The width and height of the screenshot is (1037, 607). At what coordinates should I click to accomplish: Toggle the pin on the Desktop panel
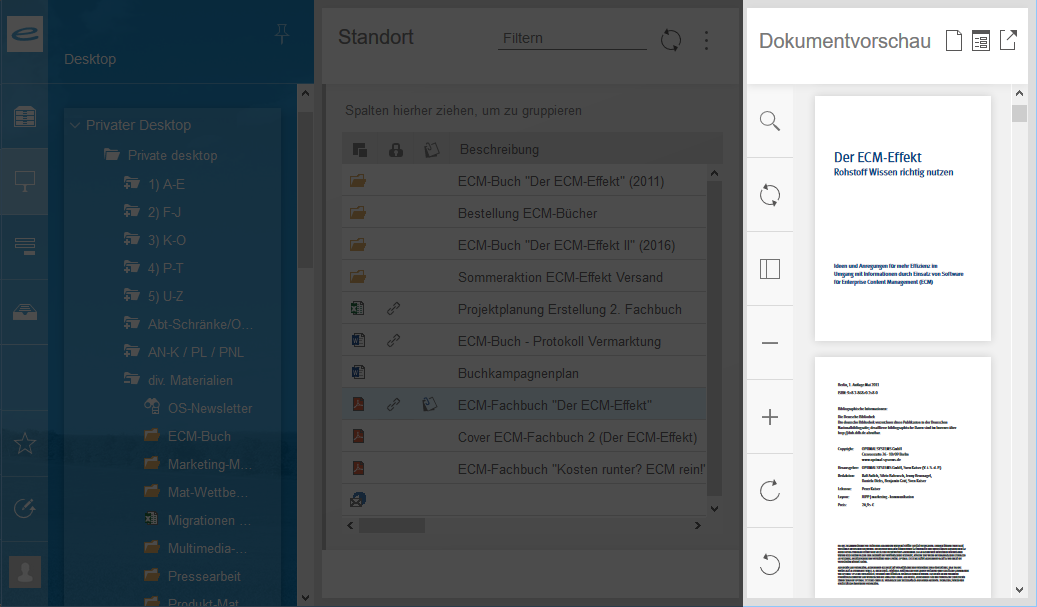pos(282,35)
